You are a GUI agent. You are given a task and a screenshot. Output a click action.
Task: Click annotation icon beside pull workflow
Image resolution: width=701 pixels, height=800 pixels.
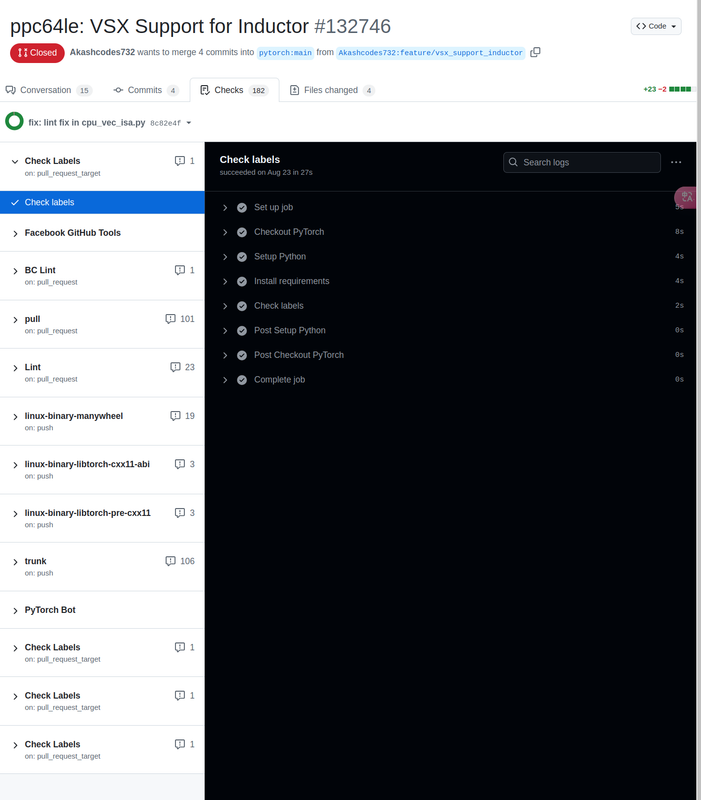click(170, 319)
